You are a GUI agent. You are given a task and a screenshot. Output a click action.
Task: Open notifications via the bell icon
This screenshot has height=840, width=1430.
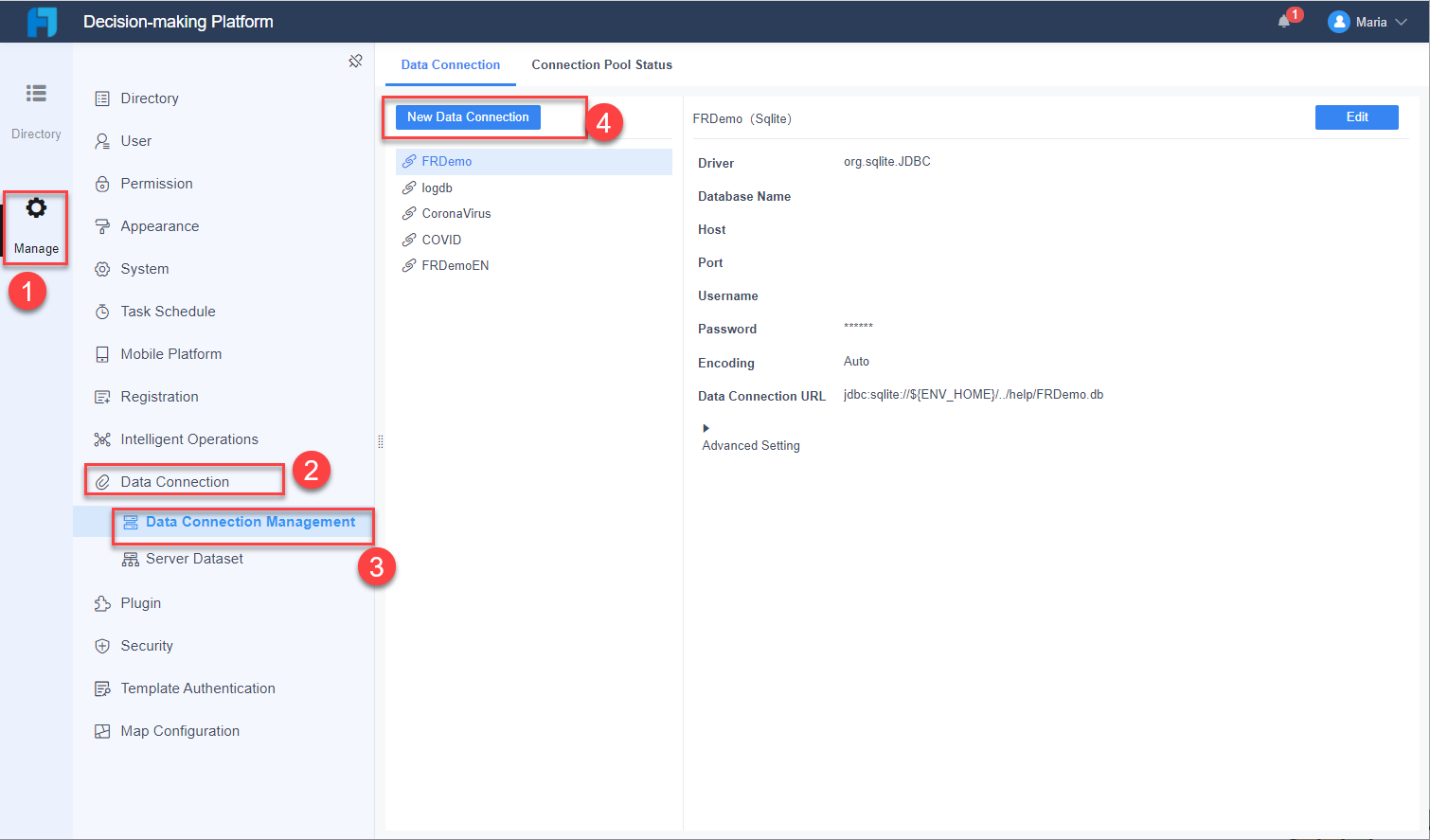1281,21
